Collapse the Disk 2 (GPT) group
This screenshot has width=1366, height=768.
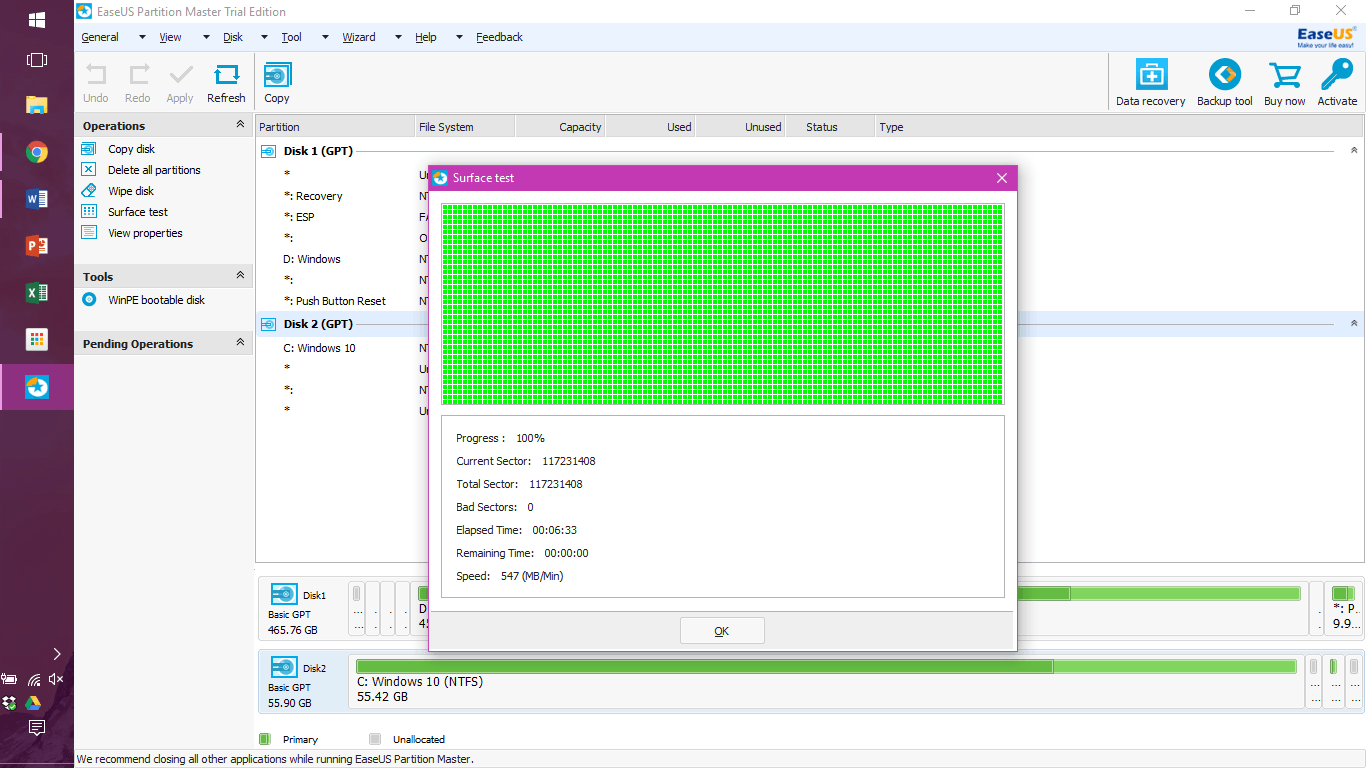coord(1354,324)
